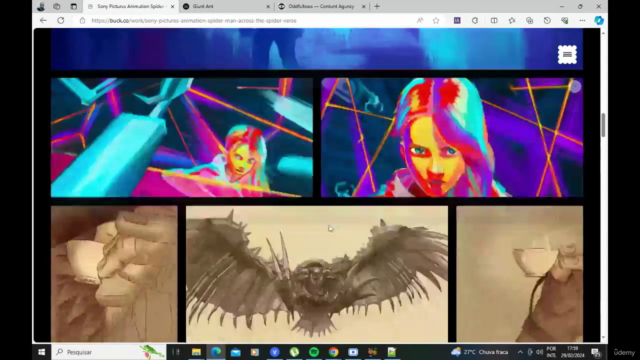Reload the current buck.co page
This screenshot has height=360, width=640.
pyautogui.click(x=60, y=20)
